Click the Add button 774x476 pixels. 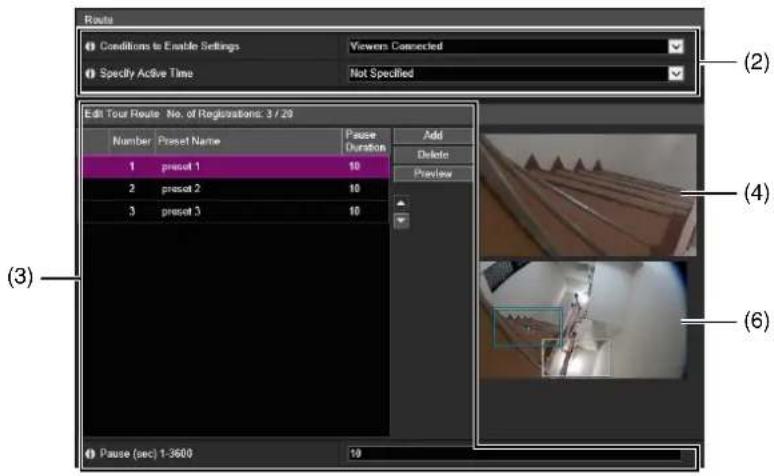[433, 135]
